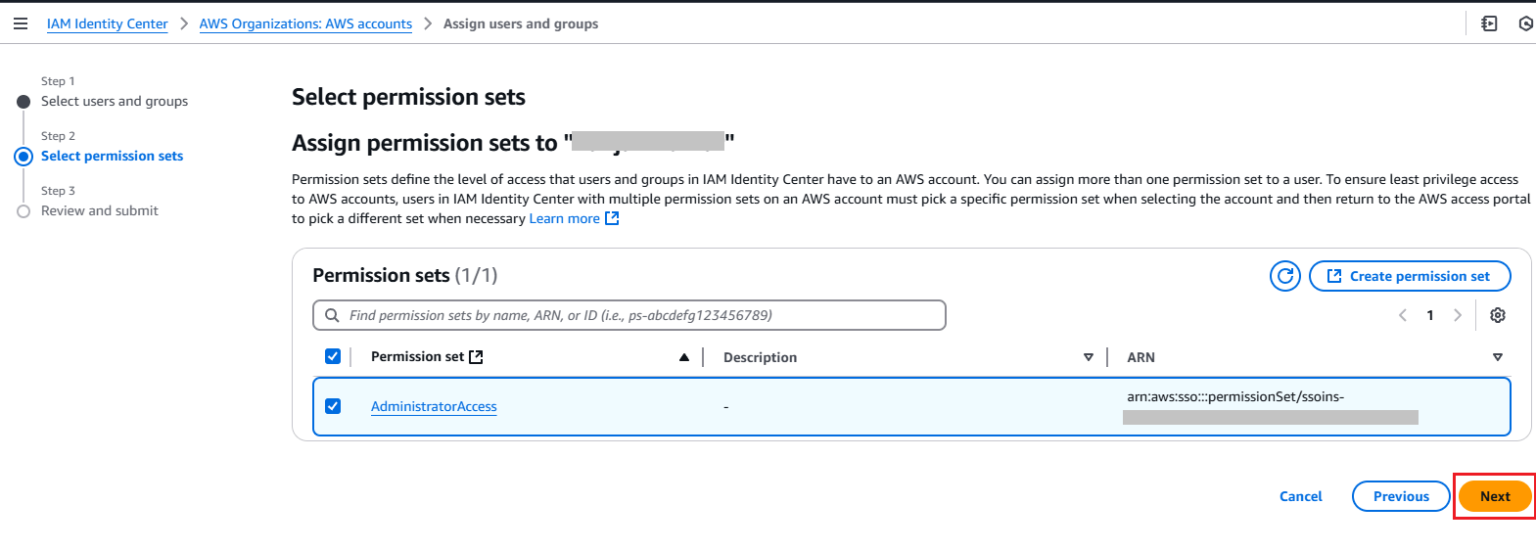Open the AdministratorAccess permission set link

click(x=434, y=406)
